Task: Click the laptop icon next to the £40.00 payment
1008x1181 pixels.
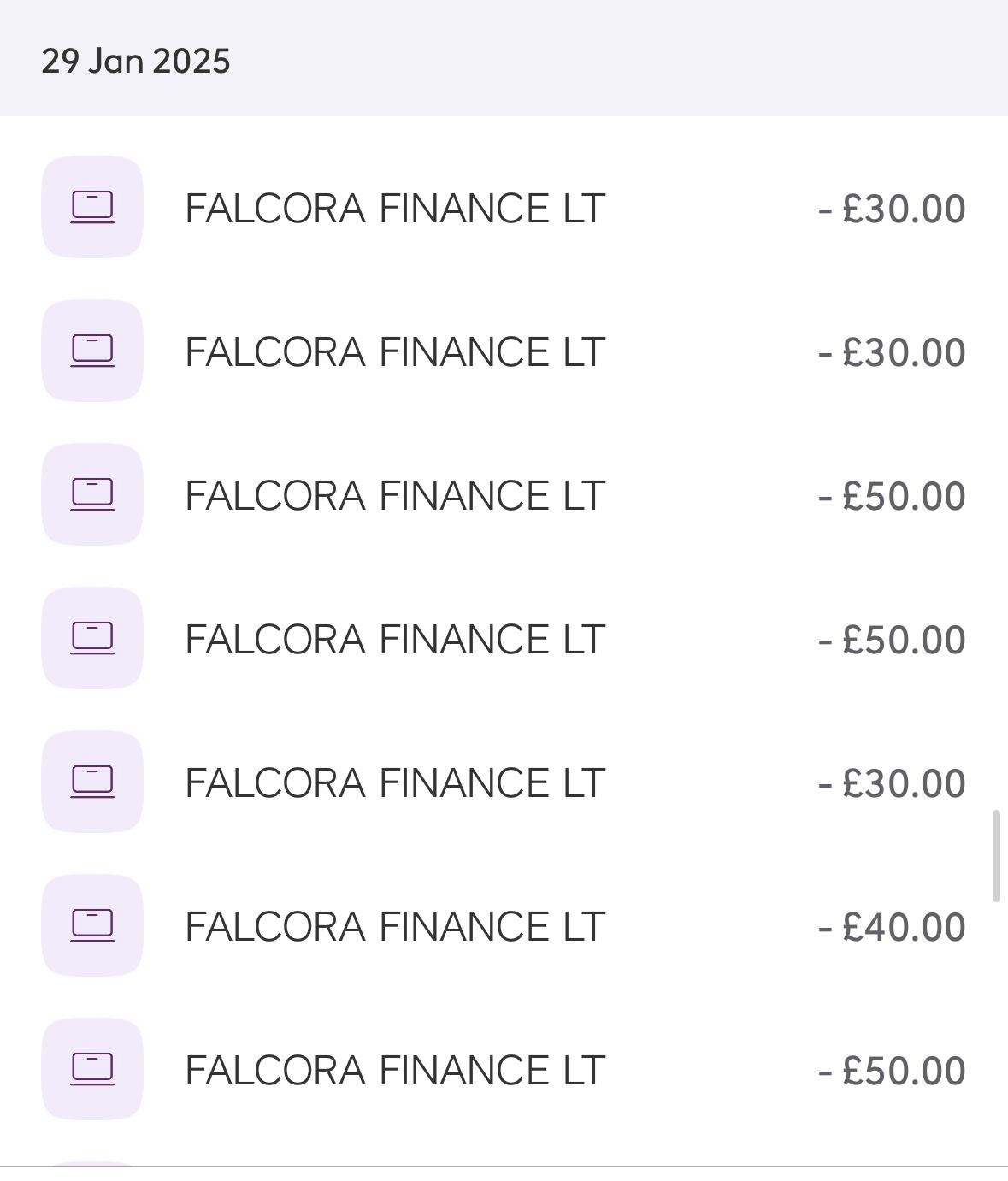Action: 92,925
